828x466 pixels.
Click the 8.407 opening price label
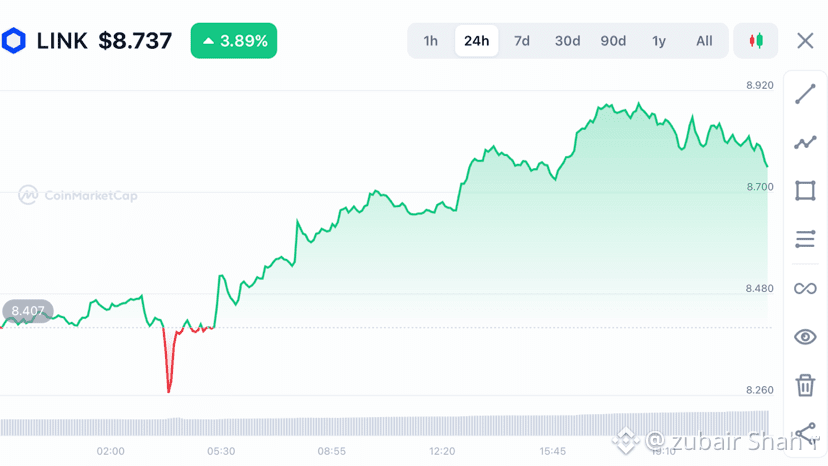[x=27, y=311]
